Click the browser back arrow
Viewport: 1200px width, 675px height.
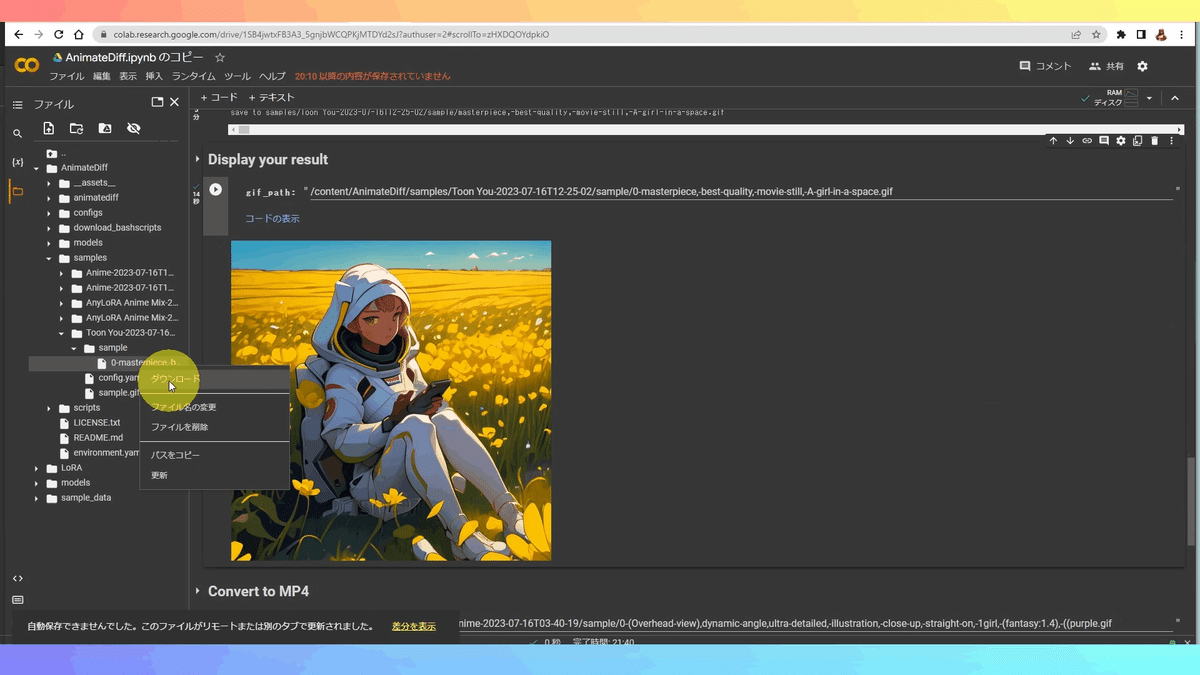(x=18, y=34)
